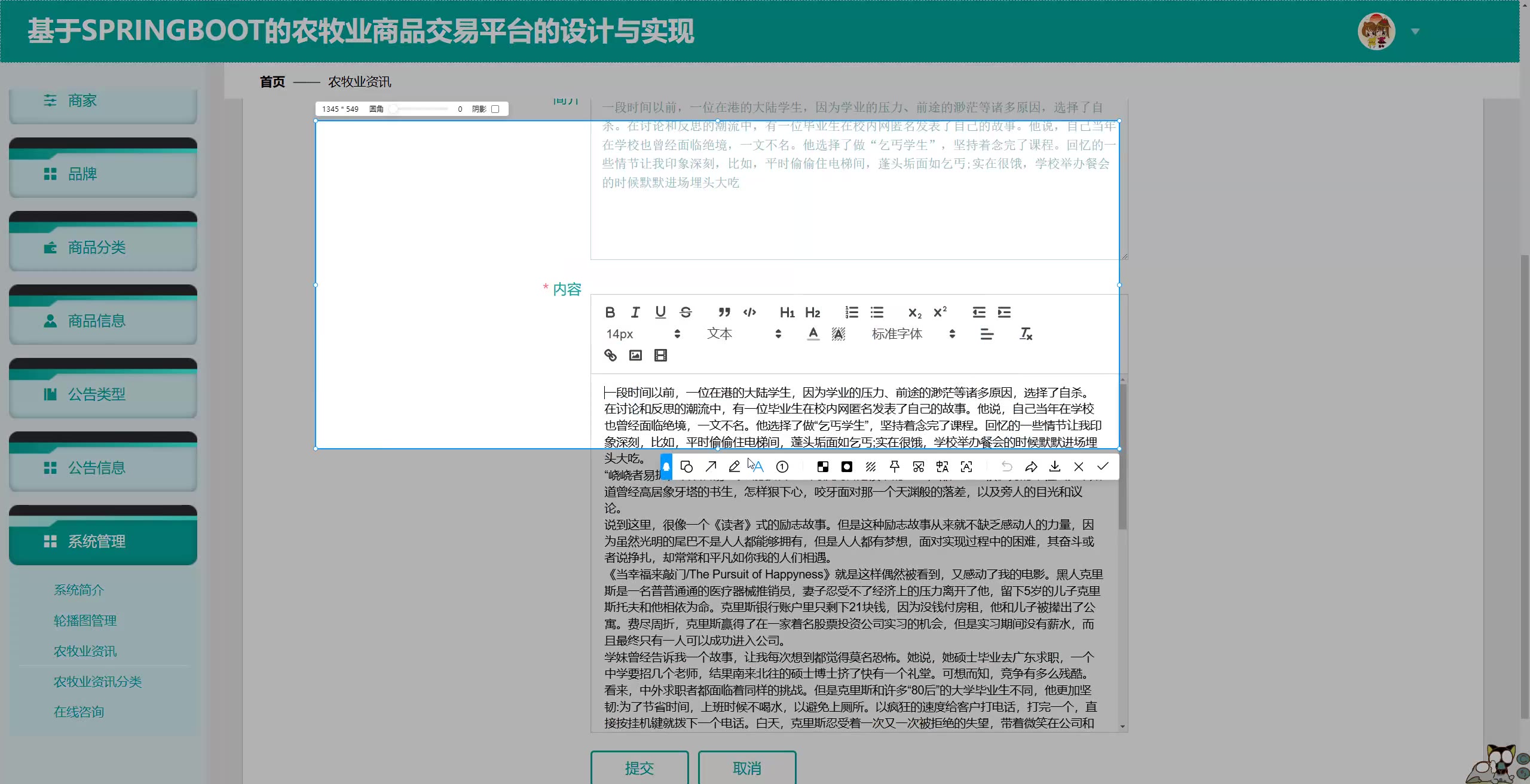Toggle underline formatting in the editor
This screenshot has width=1530, height=784.
tap(660, 312)
